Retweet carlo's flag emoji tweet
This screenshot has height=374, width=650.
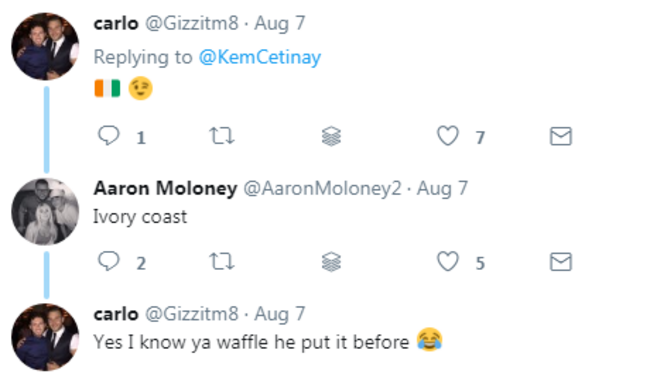222,136
